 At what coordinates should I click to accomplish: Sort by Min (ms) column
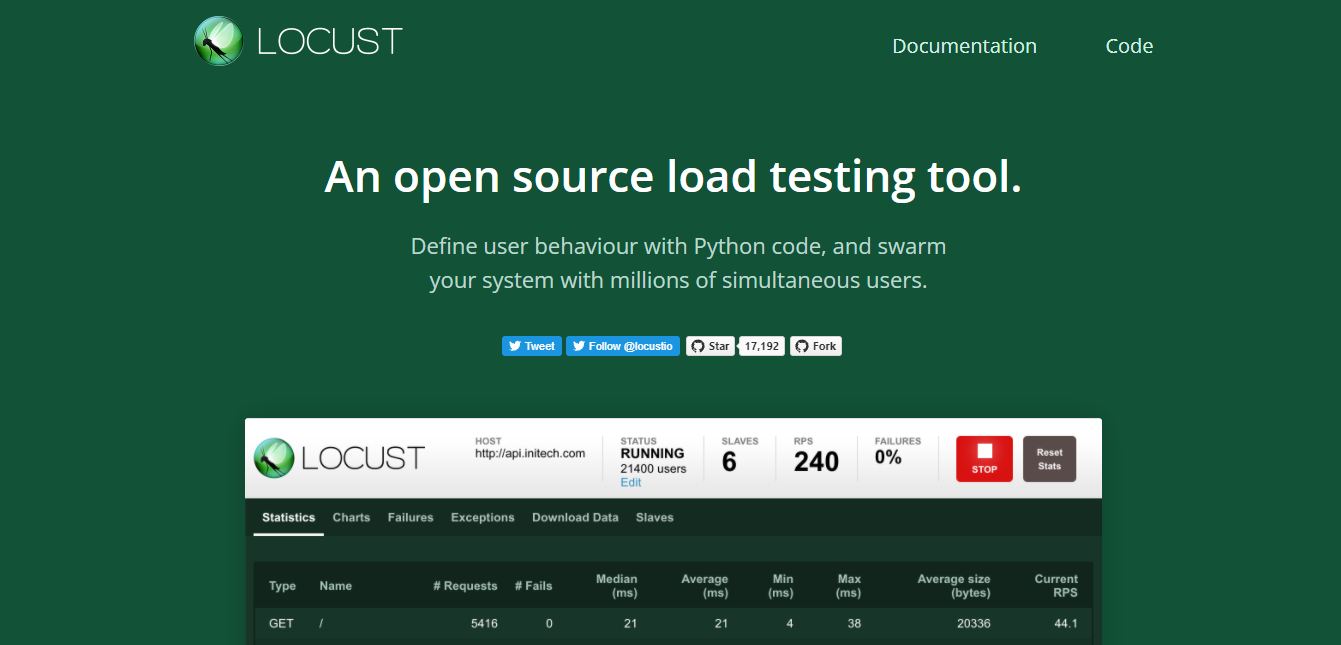pos(781,586)
